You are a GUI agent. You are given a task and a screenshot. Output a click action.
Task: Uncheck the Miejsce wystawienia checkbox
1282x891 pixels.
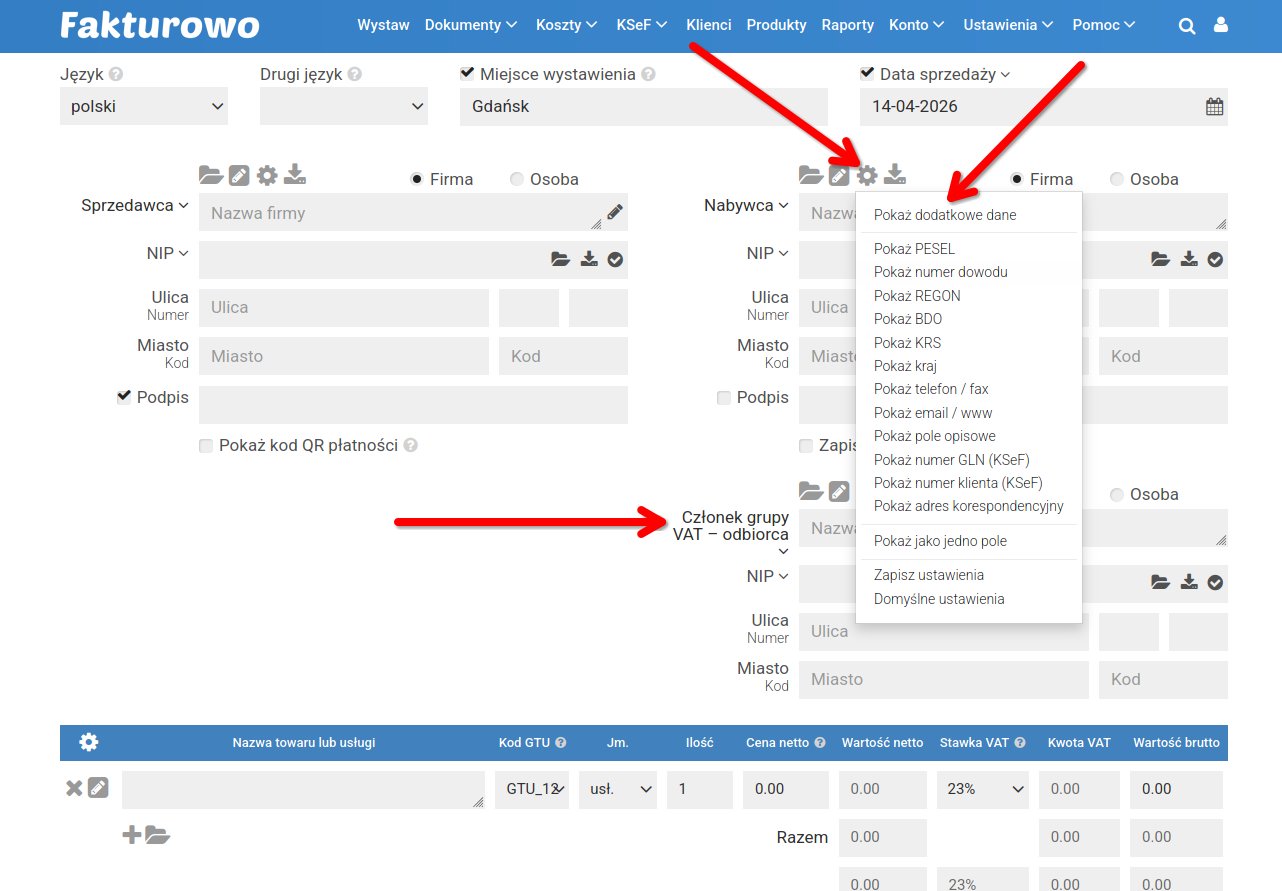click(x=467, y=73)
